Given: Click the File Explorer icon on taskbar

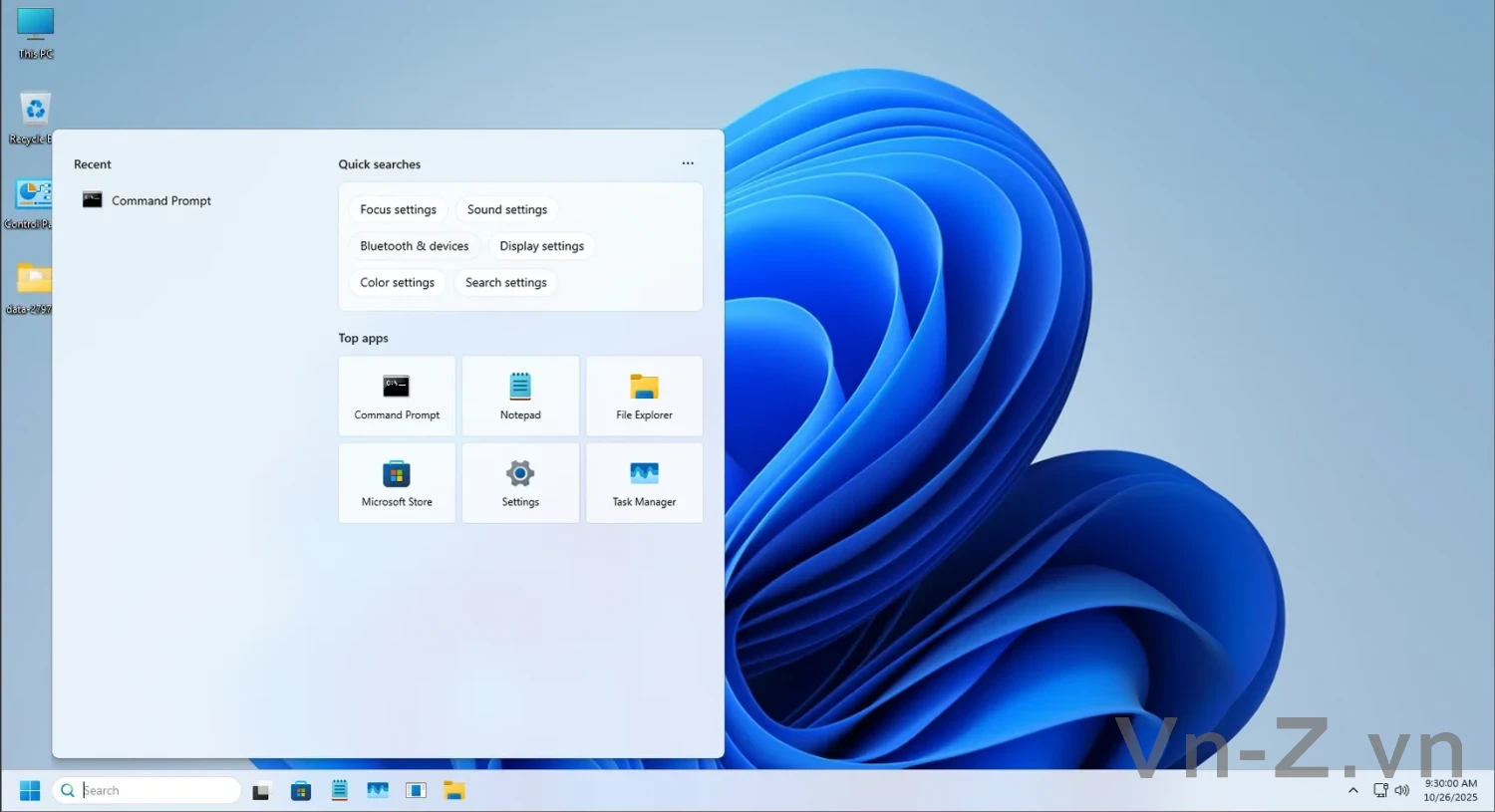Looking at the screenshot, I should coord(454,791).
